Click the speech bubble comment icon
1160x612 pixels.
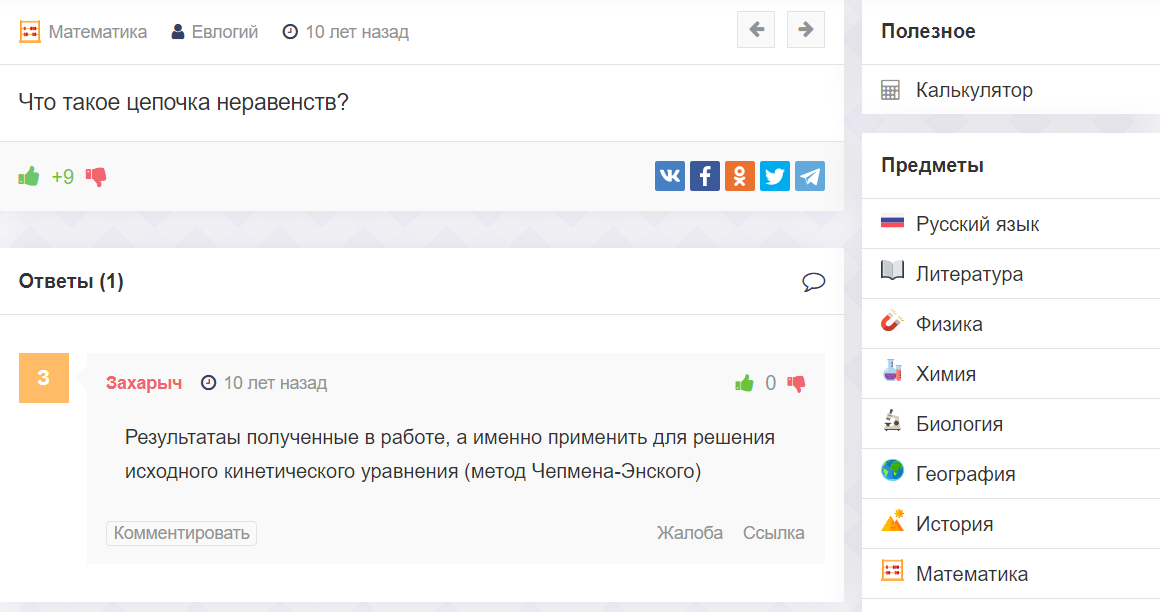pos(813,282)
